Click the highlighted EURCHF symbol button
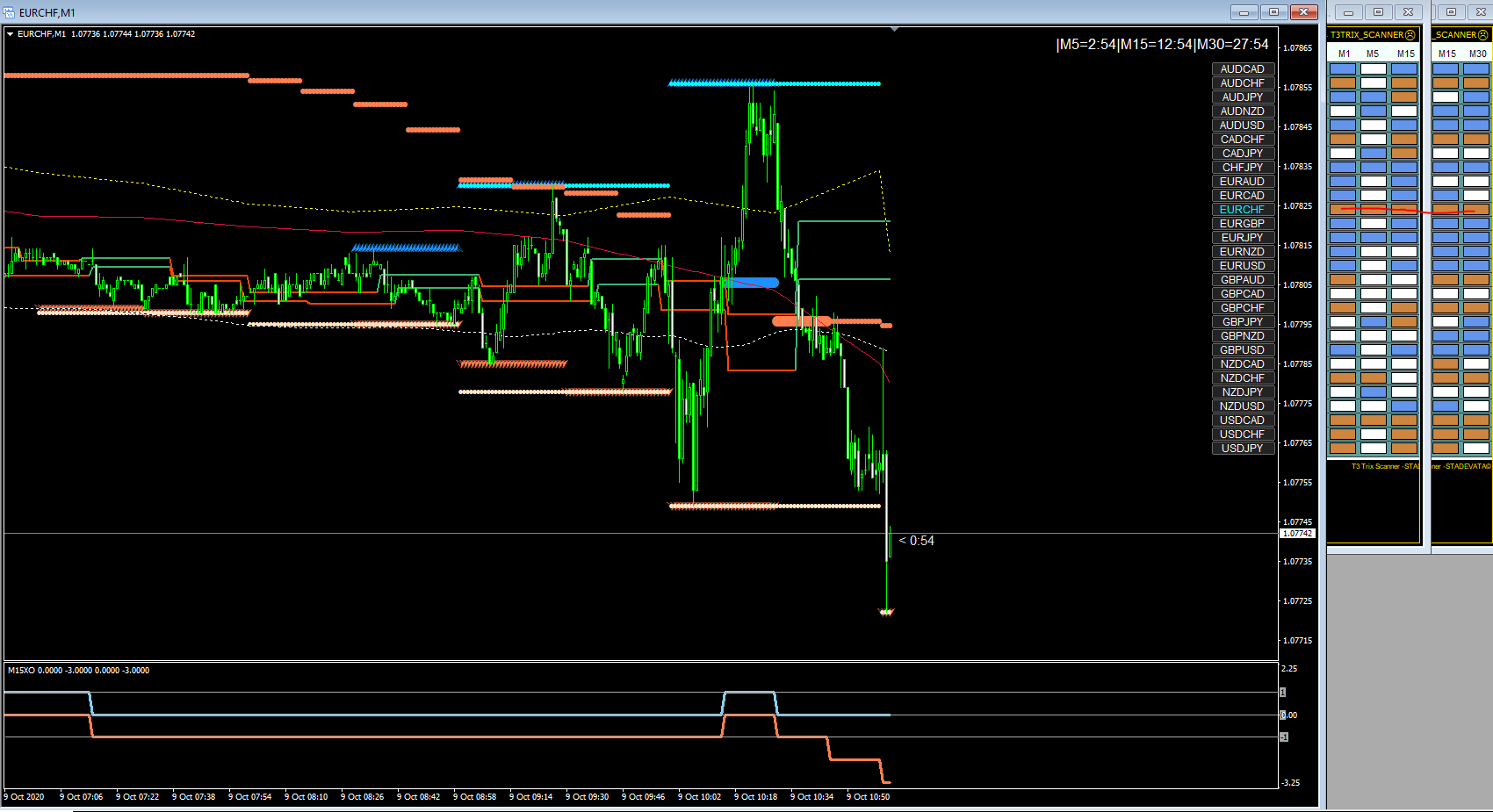The height and width of the screenshot is (812, 1493). [x=1243, y=210]
